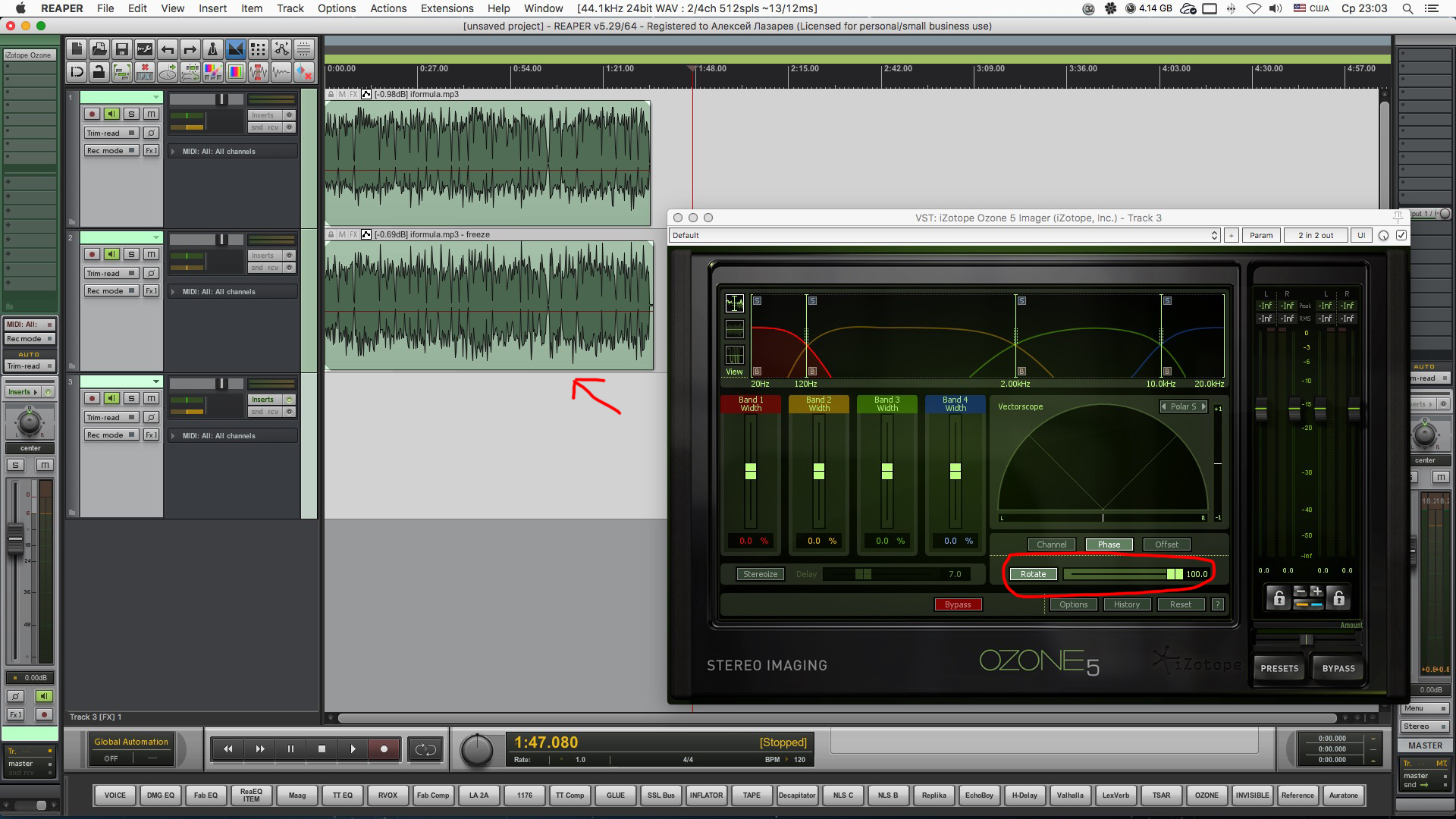This screenshot has height=819, width=1456.
Task: Switch to the Phase tab
Action: pos(1109,544)
